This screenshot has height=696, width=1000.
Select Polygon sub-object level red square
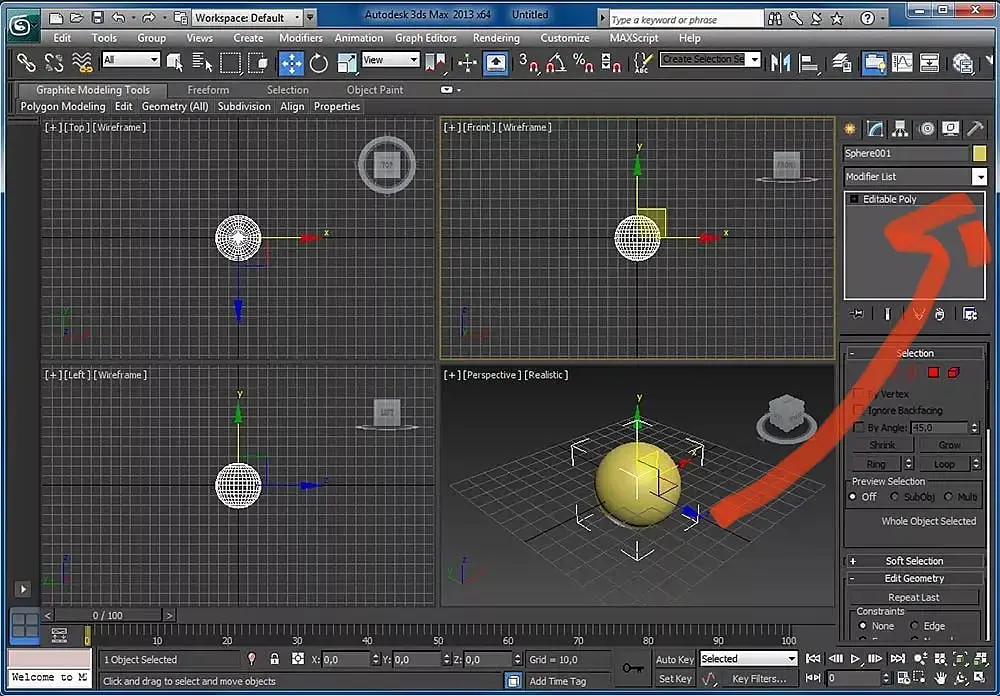tap(933, 373)
